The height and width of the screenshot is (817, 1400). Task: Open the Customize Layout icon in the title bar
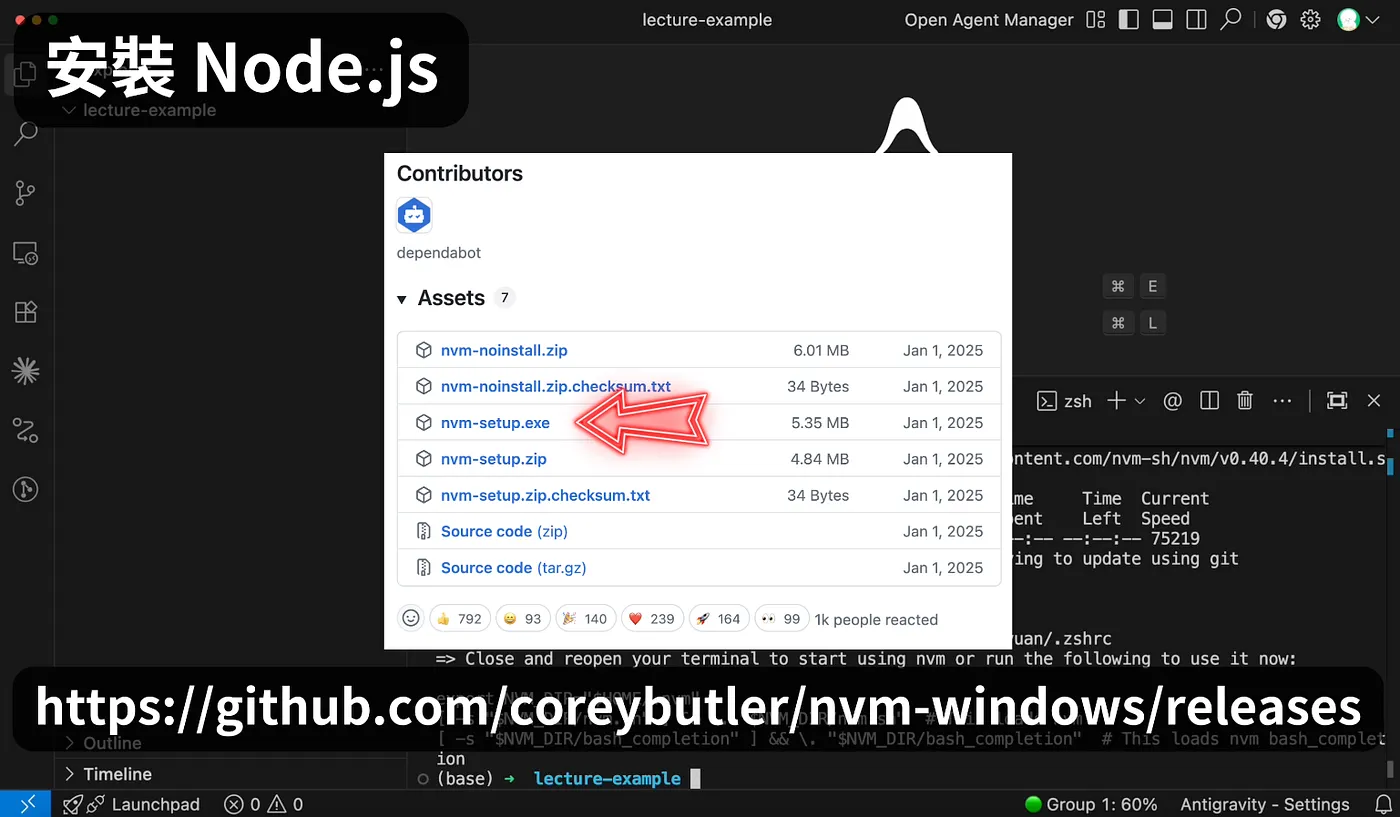(1096, 20)
